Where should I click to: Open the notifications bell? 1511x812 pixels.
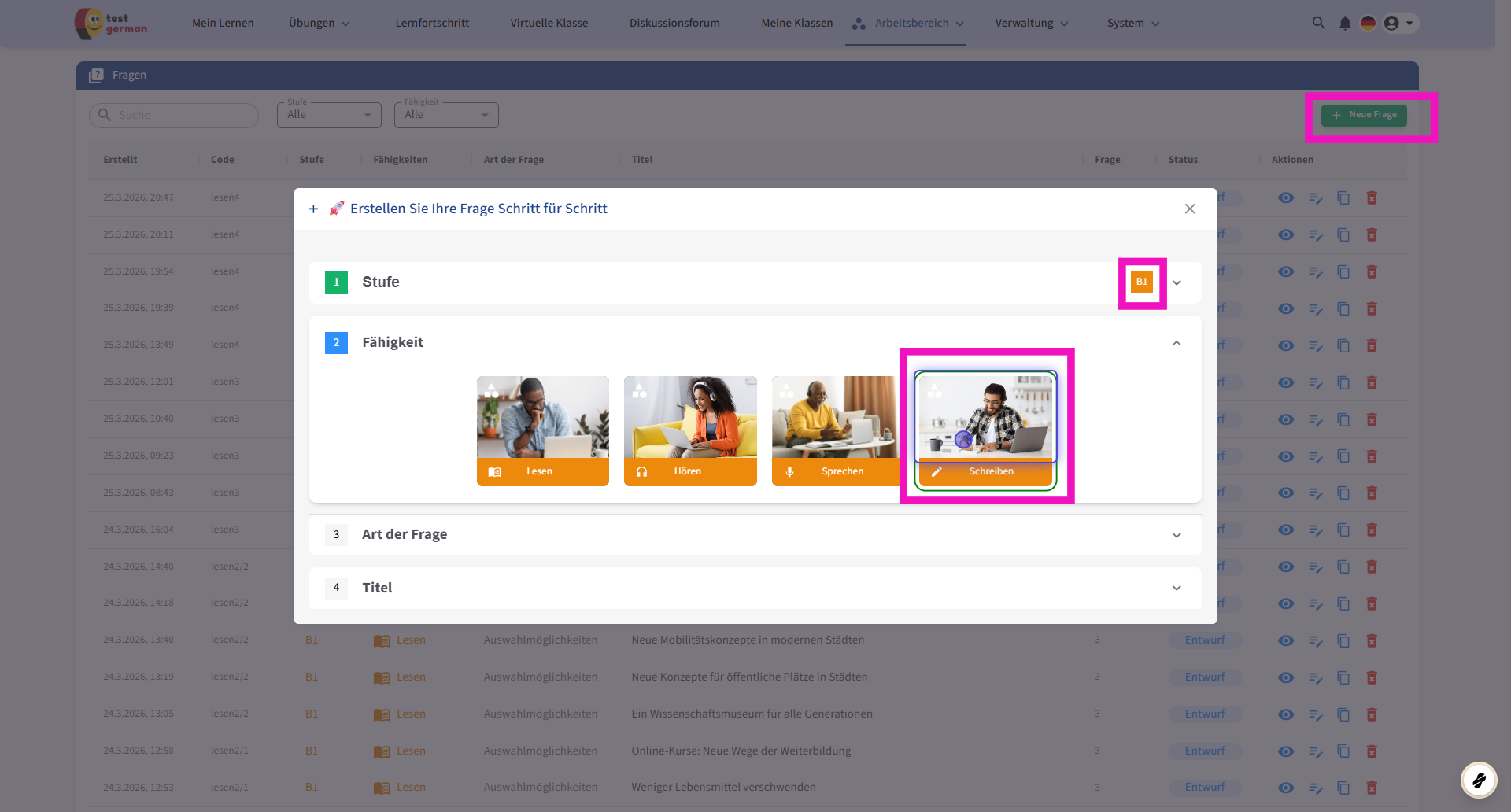pyautogui.click(x=1345, y=23)
